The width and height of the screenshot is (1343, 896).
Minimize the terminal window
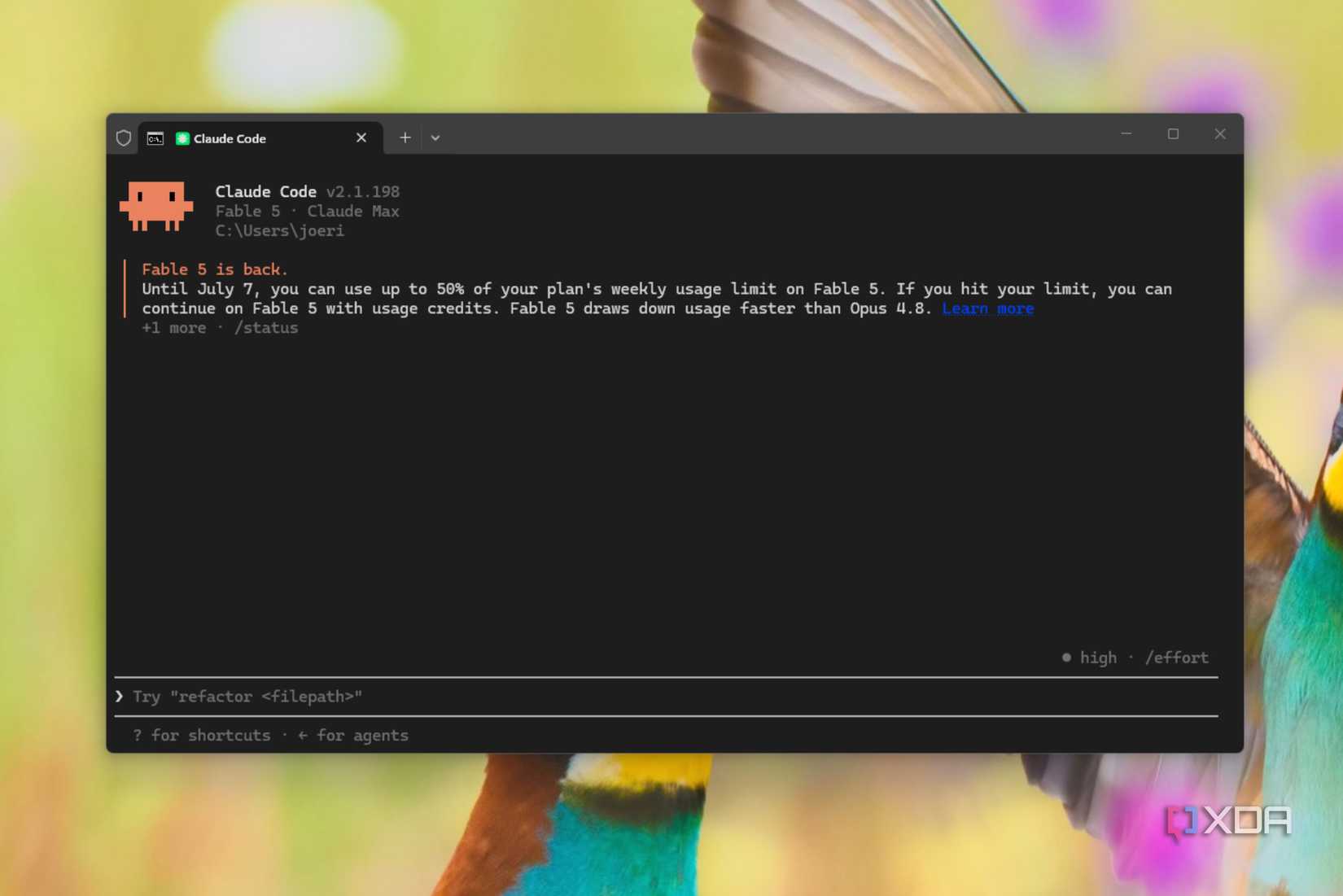(x=1126, y=133)
